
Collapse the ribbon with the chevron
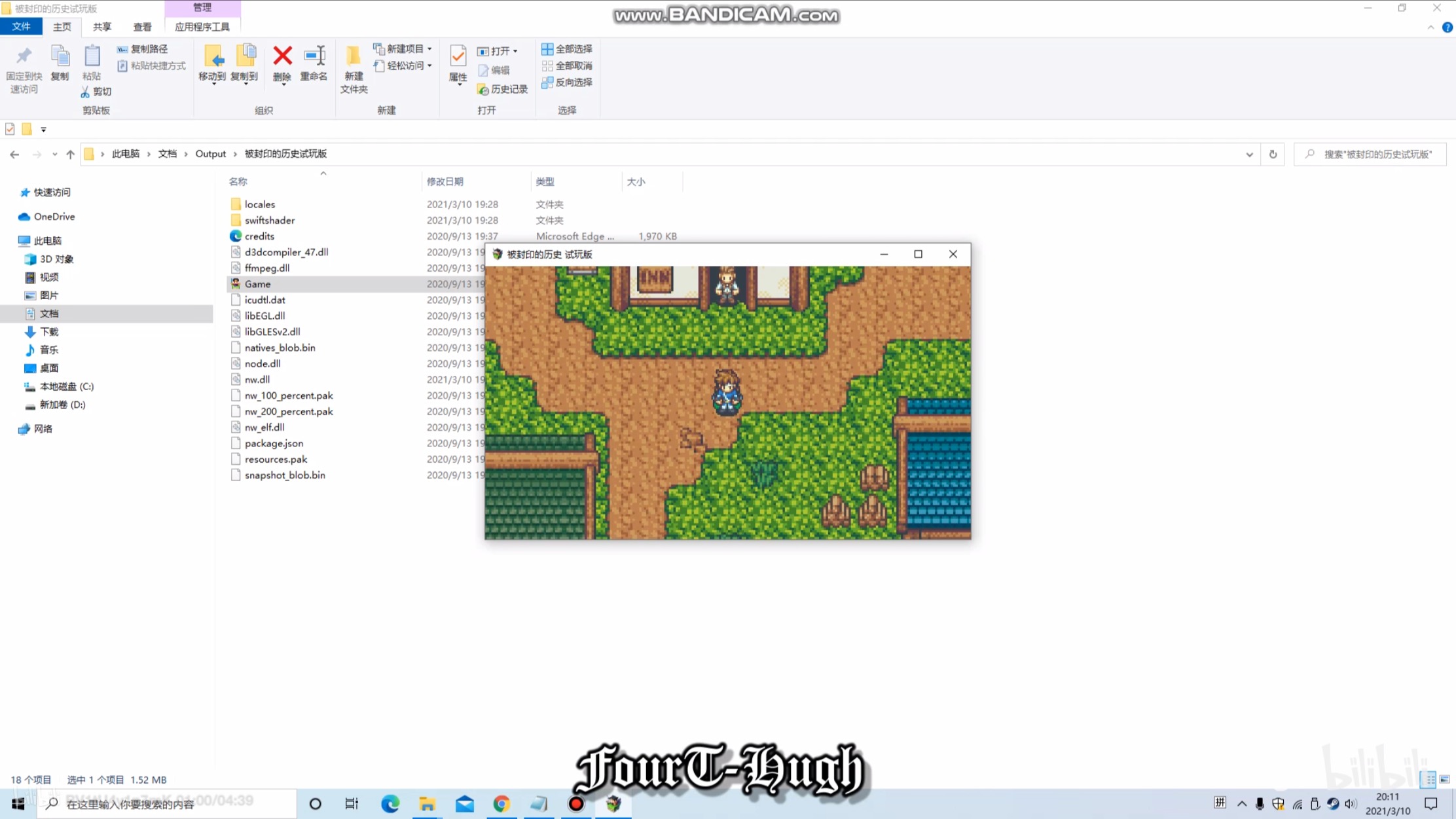click(1430, 27)
